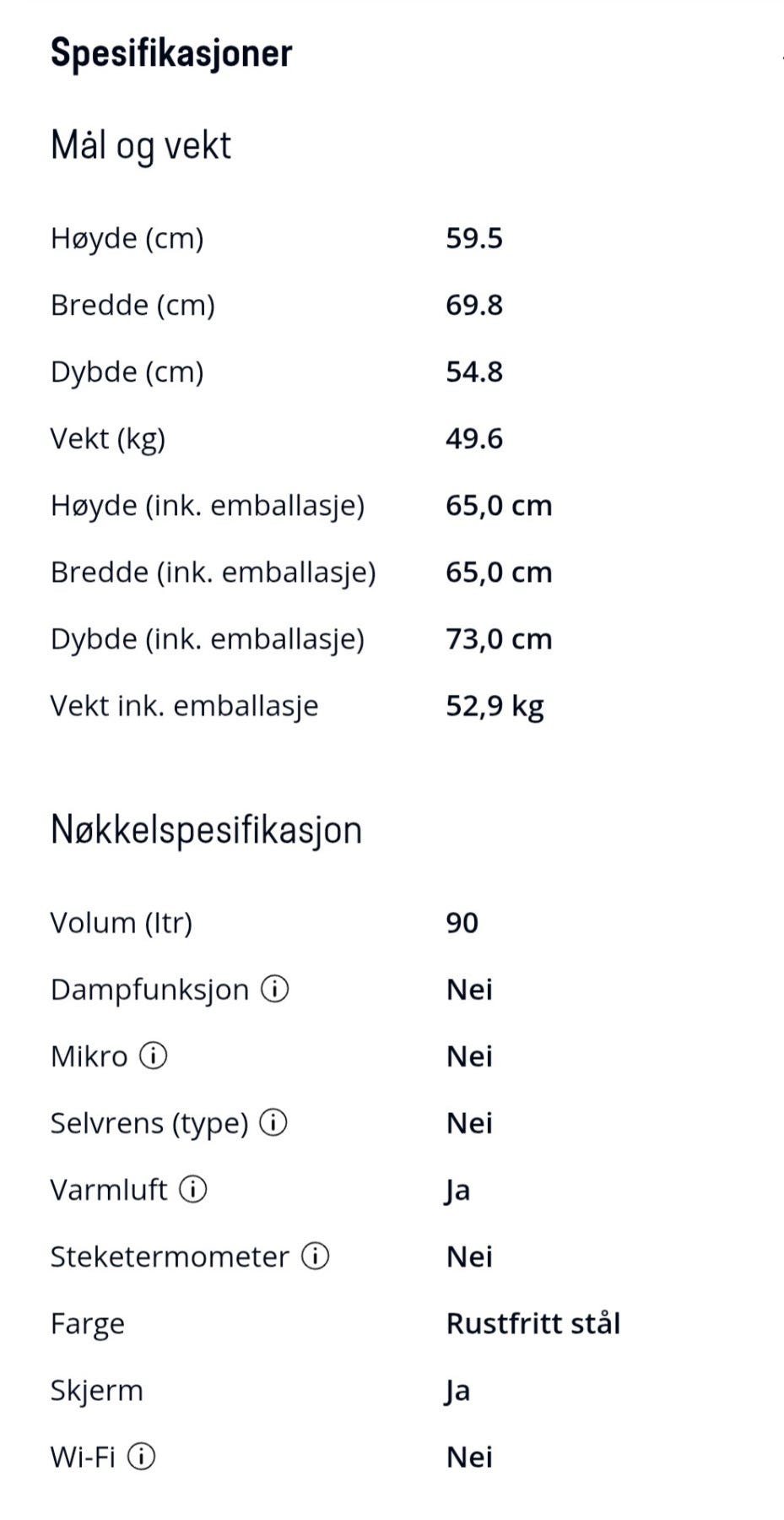
Task: Open info icon next to Dampfunksjon
Action: click(x=274, y=989)
